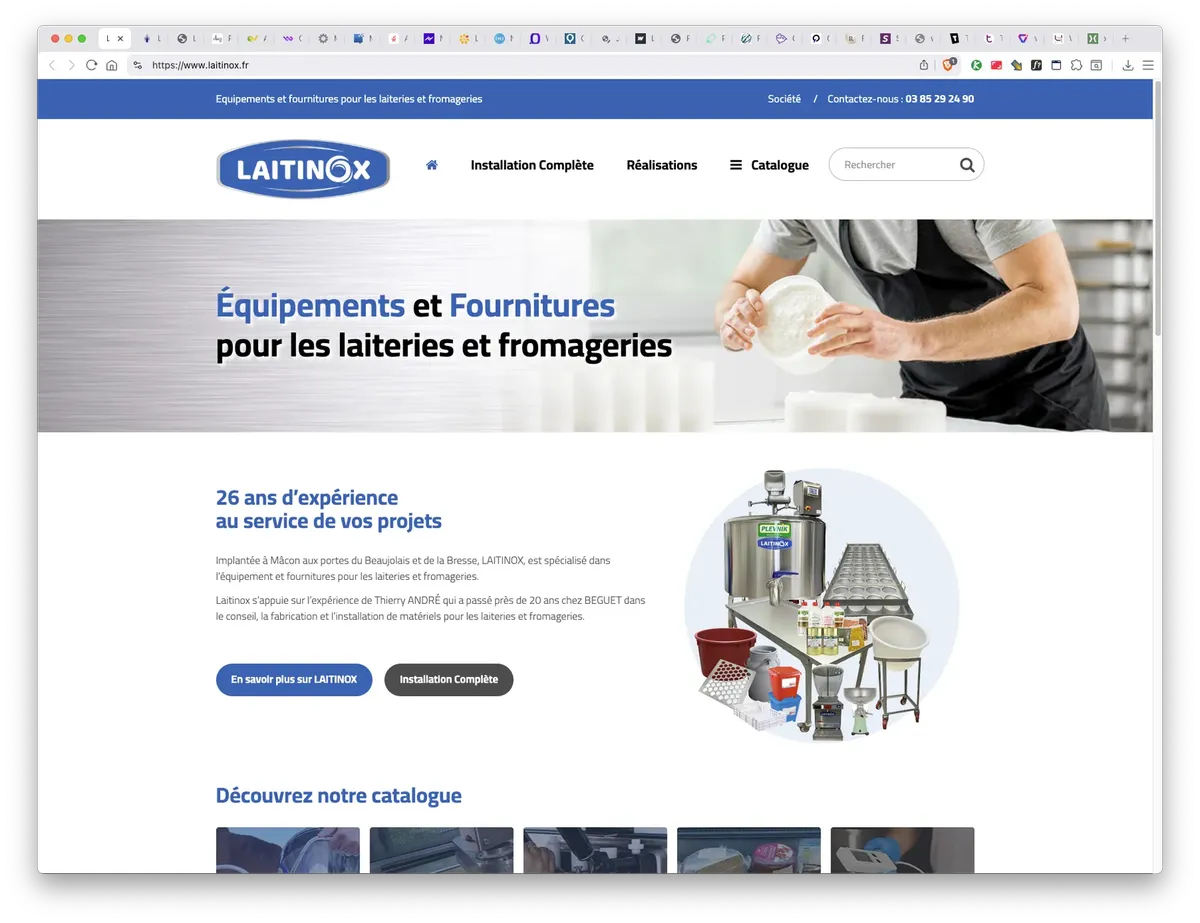Open a new tab with plus button
This screenshot has width=1200, height=923.
(1125, 39)
